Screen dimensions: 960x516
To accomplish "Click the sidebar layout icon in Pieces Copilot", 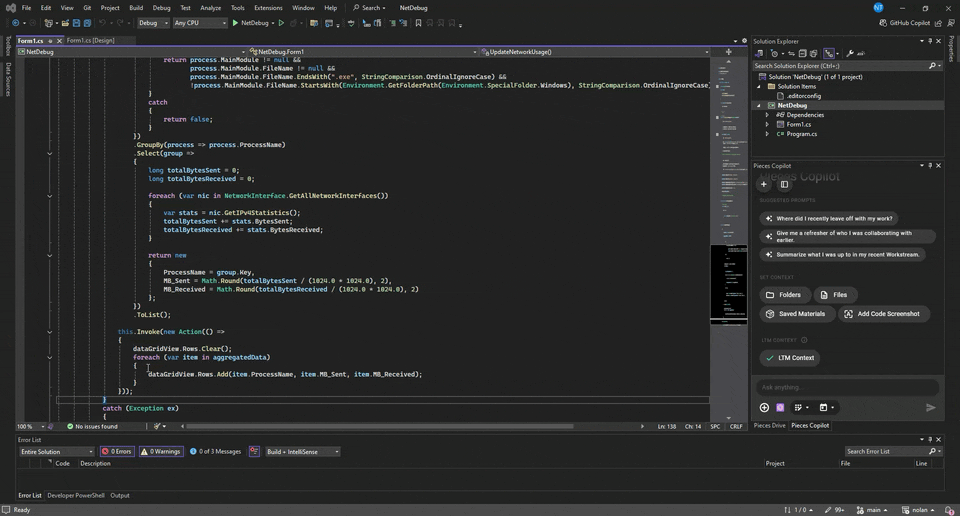I will pos(784,184).
